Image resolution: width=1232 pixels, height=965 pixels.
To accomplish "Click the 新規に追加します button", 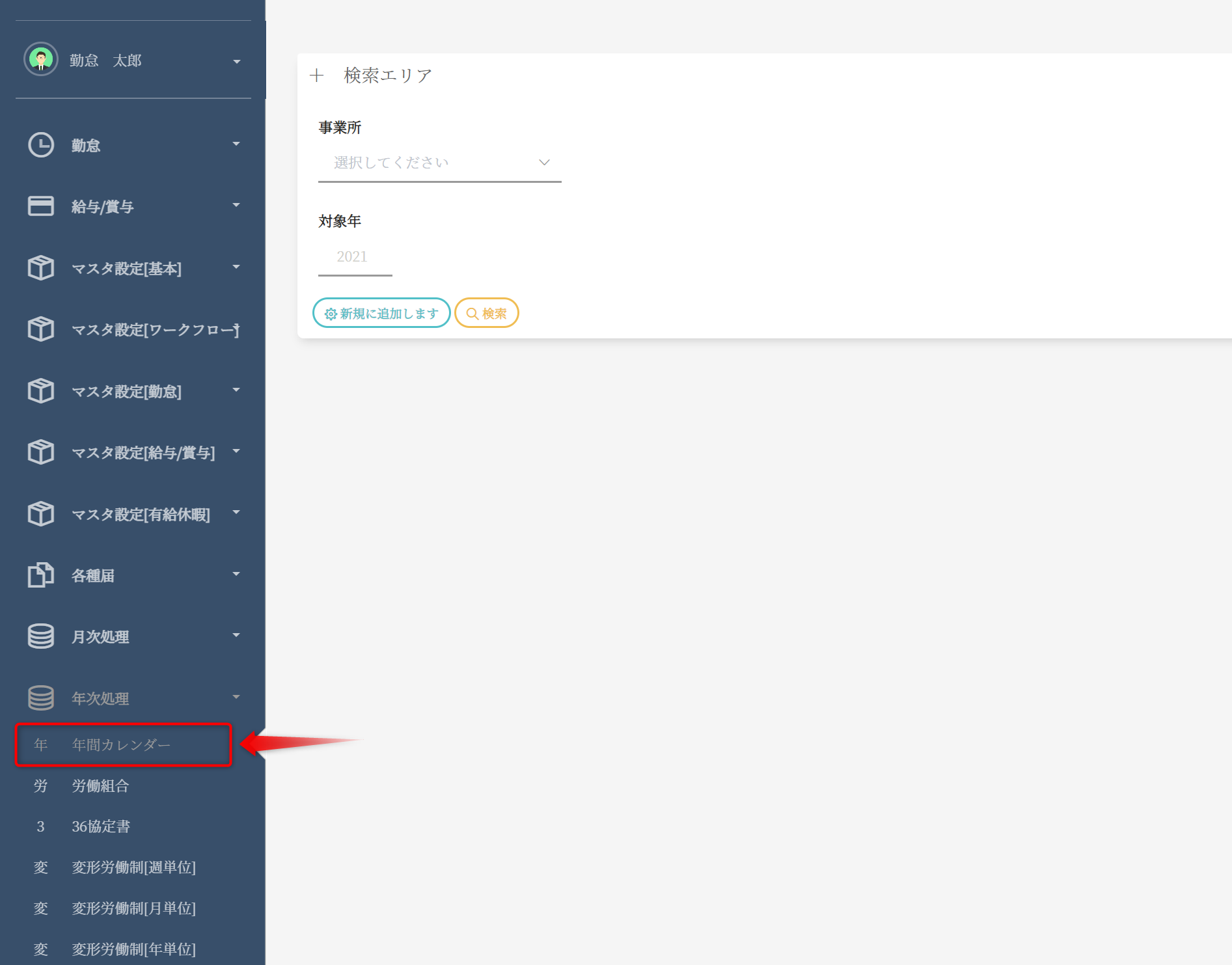I will [x=381, y=314].
